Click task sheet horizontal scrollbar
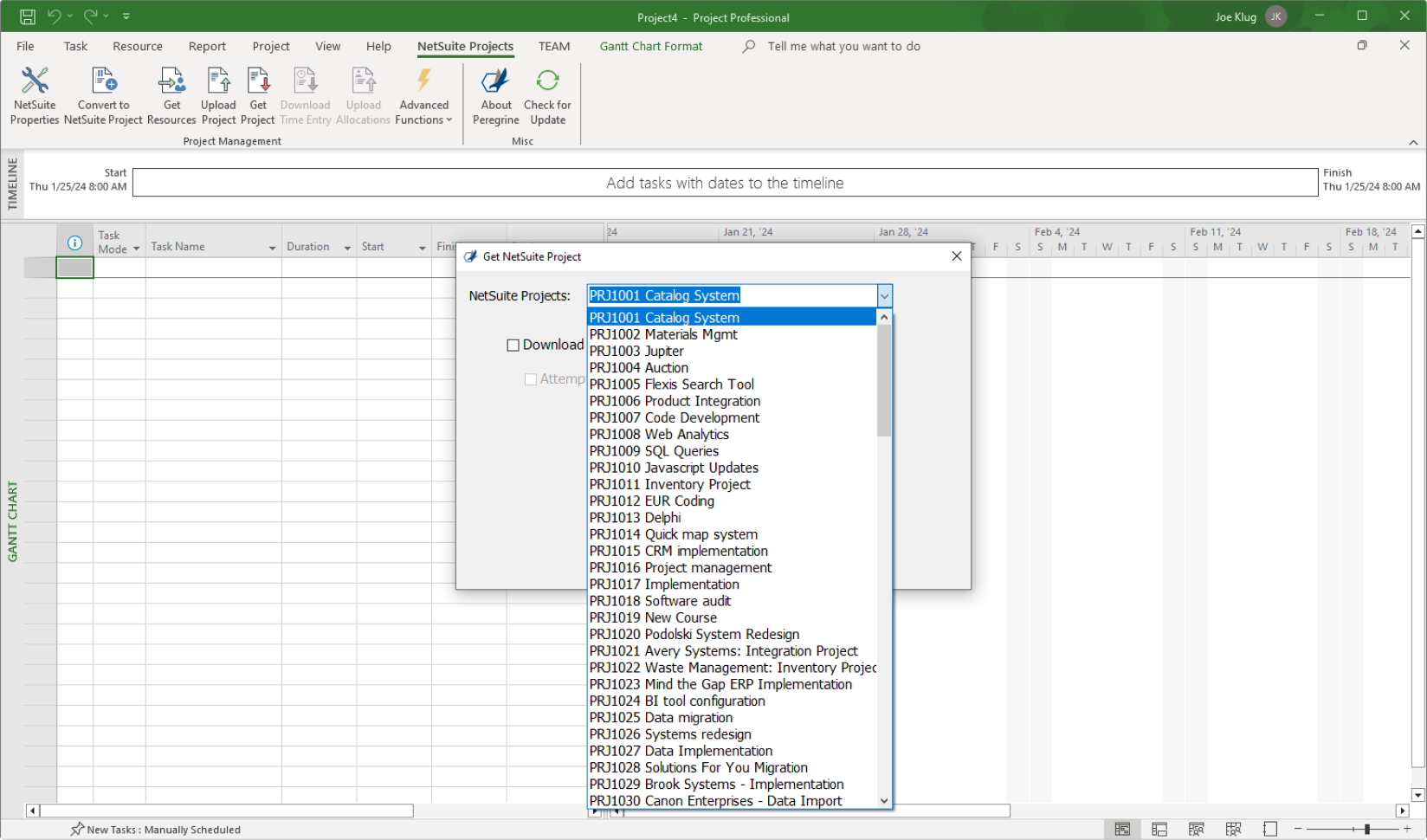 click(x=227, y=811)
